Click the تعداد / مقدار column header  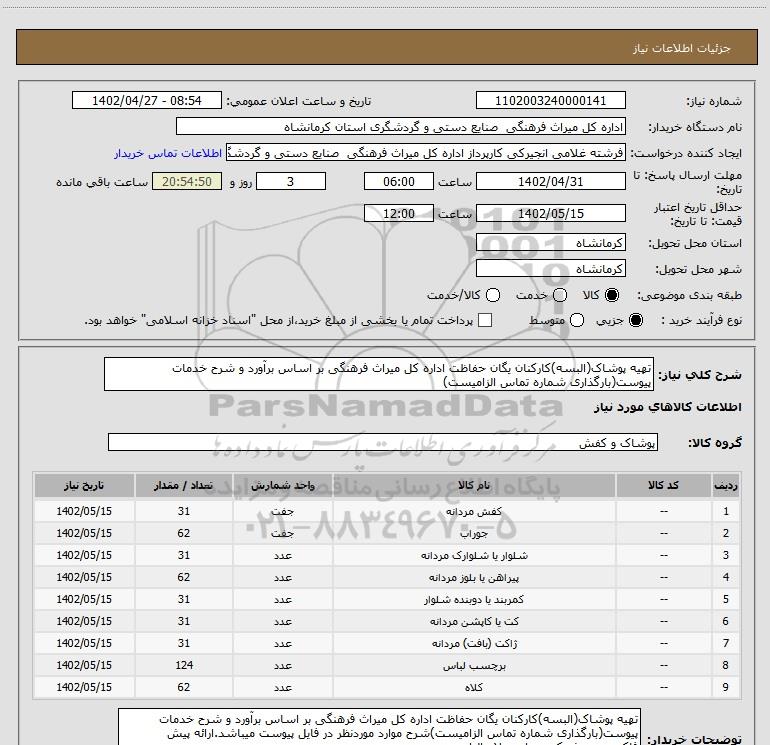point(184,486)
